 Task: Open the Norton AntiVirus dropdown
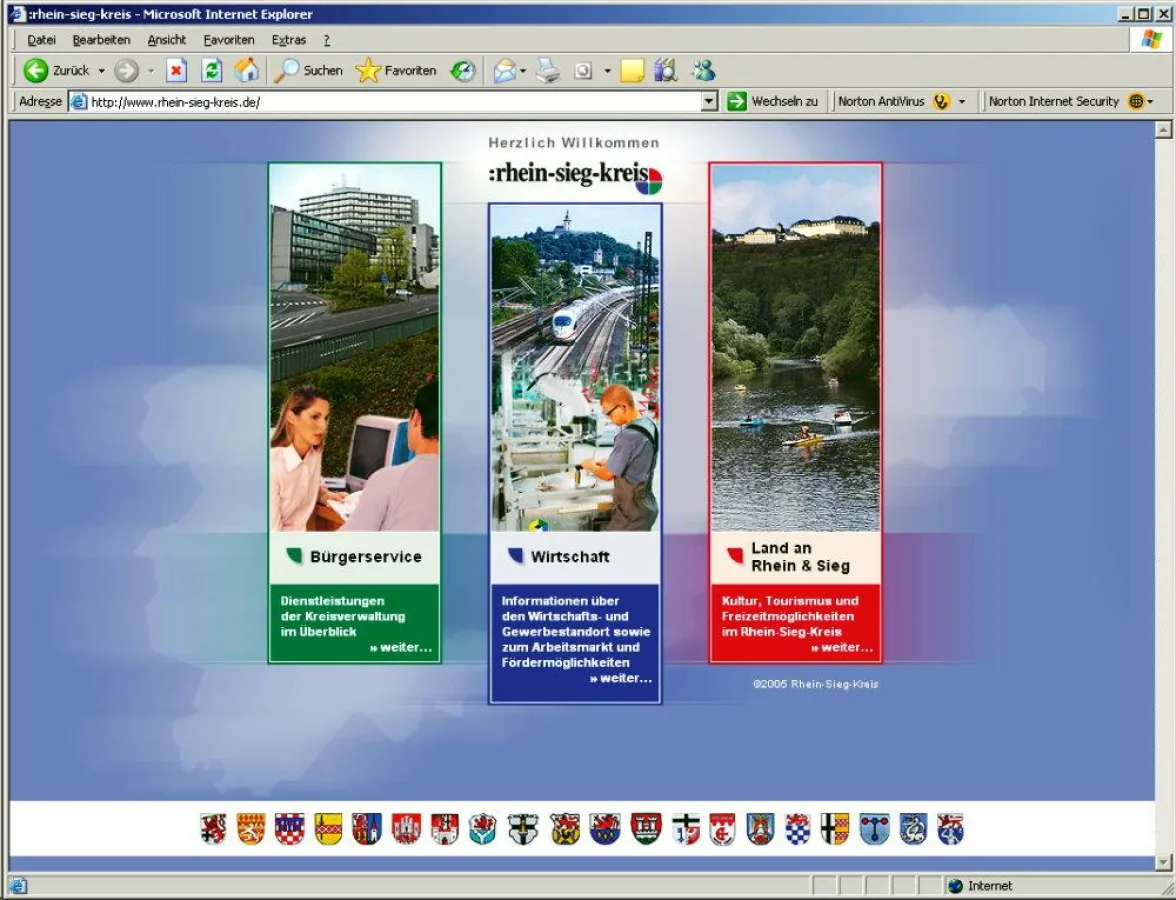(x=962, y=101)
